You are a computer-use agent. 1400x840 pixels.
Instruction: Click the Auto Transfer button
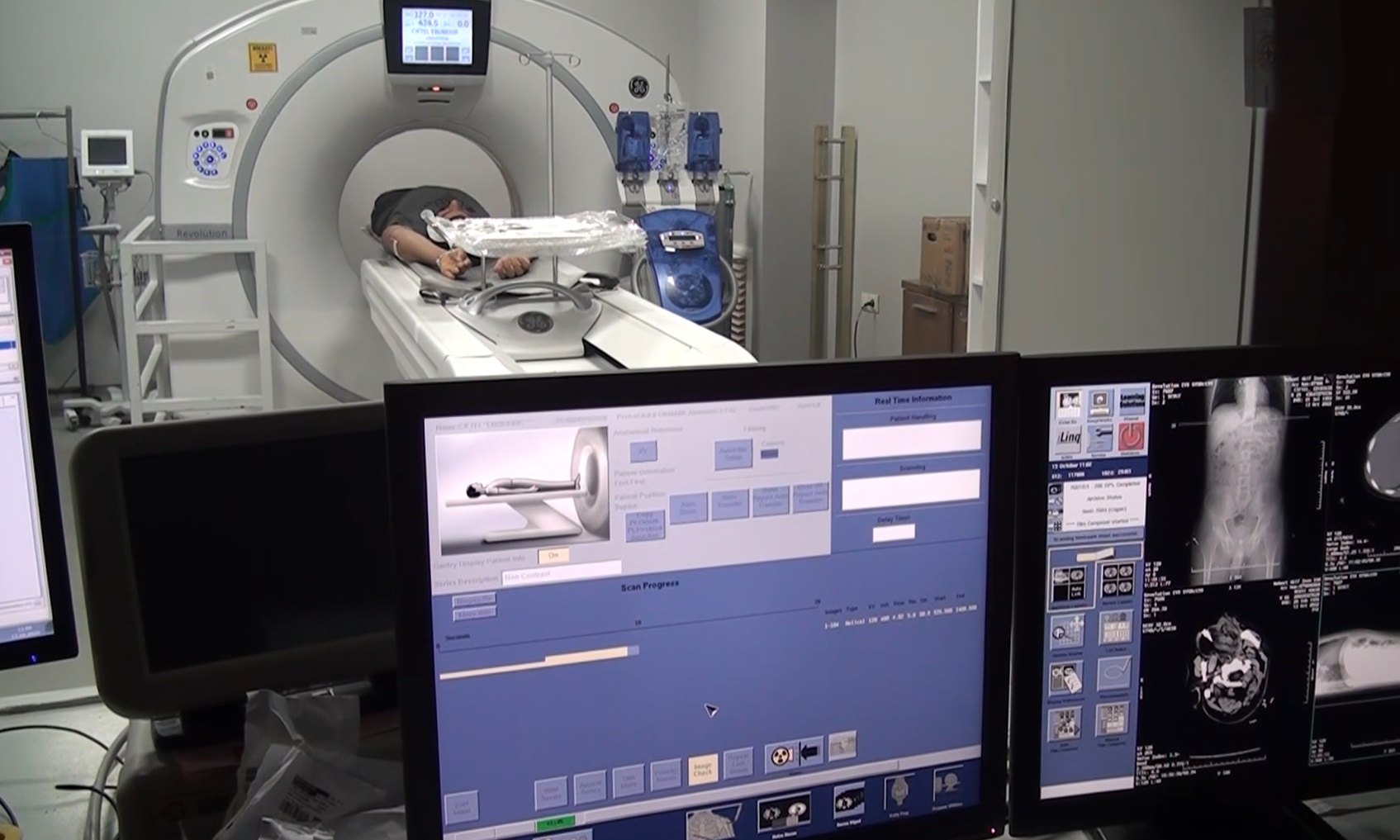click(x=729, y=504)
